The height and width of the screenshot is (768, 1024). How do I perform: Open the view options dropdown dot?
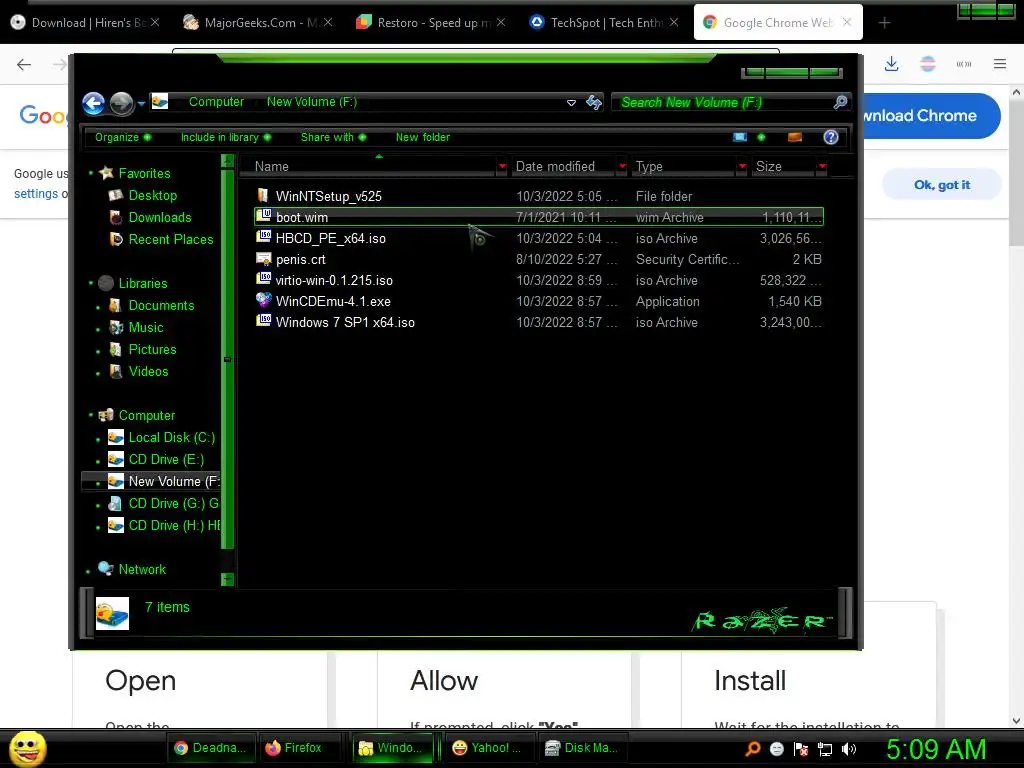tap(761, 137)
